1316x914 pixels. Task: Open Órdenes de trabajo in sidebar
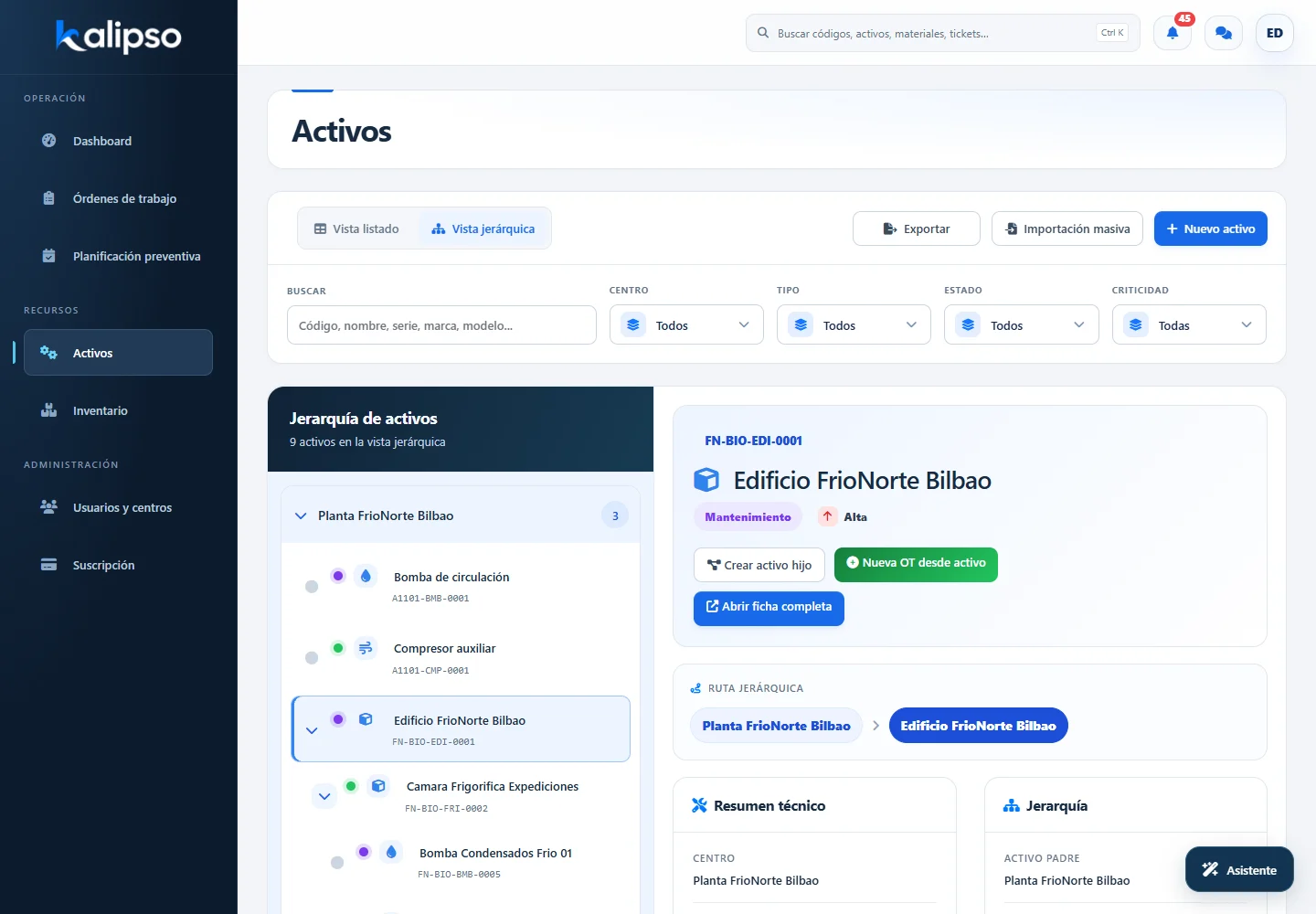coord(118,198)
